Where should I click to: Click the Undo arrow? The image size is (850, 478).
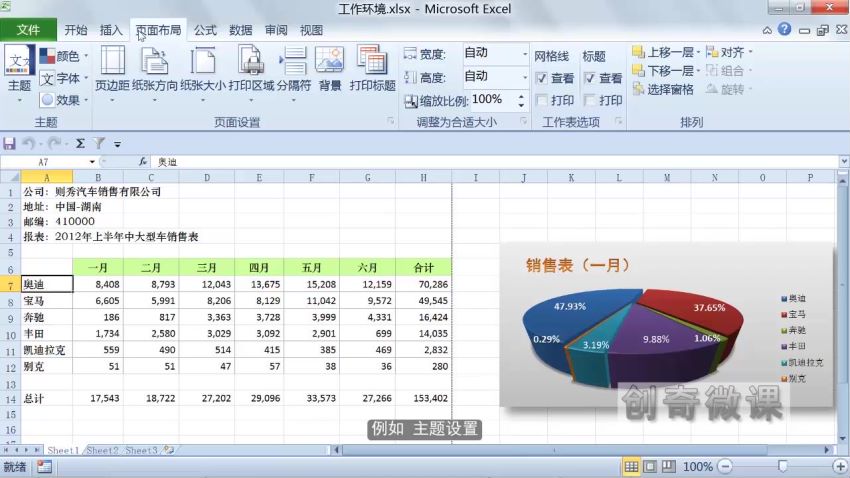click(x=28, y=144)
